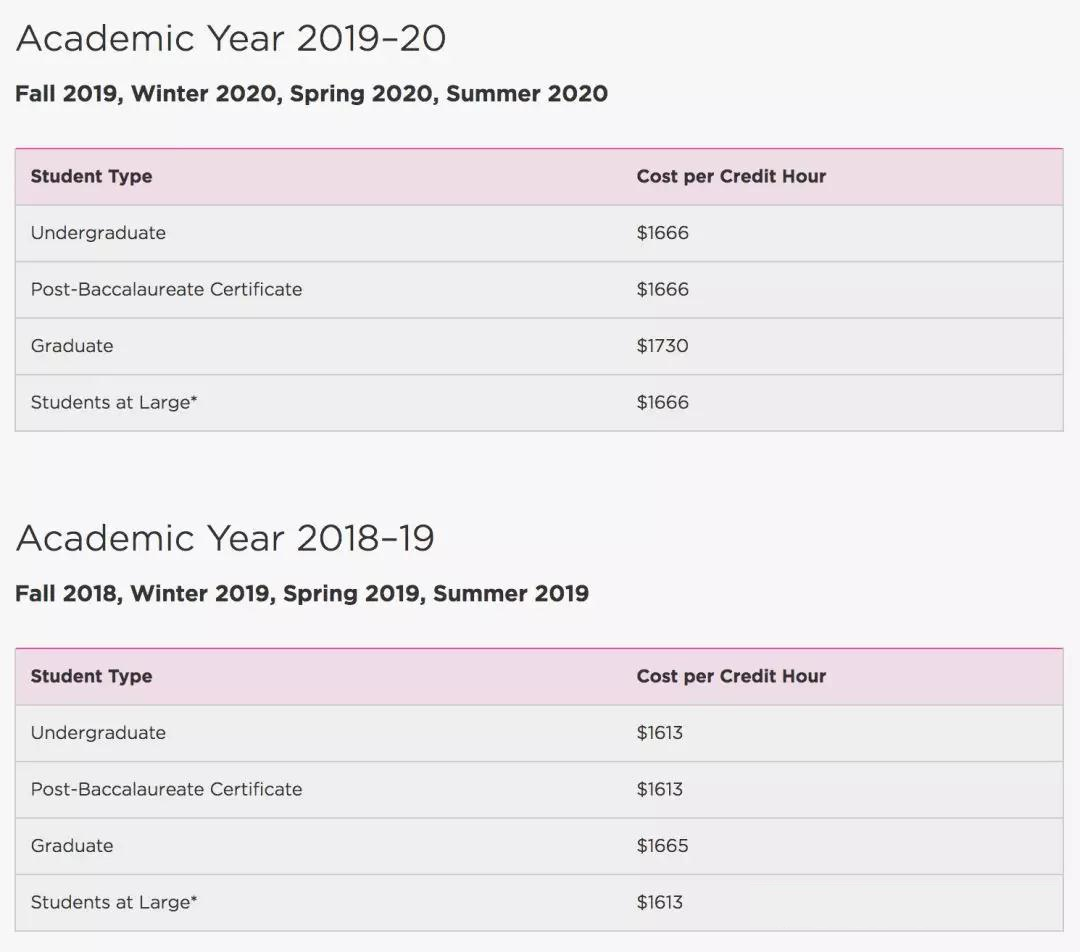Click Cost per Credit Hour header for 2018–19
1080x952 pixels.
pyautogui.click(x=731, y=677)
